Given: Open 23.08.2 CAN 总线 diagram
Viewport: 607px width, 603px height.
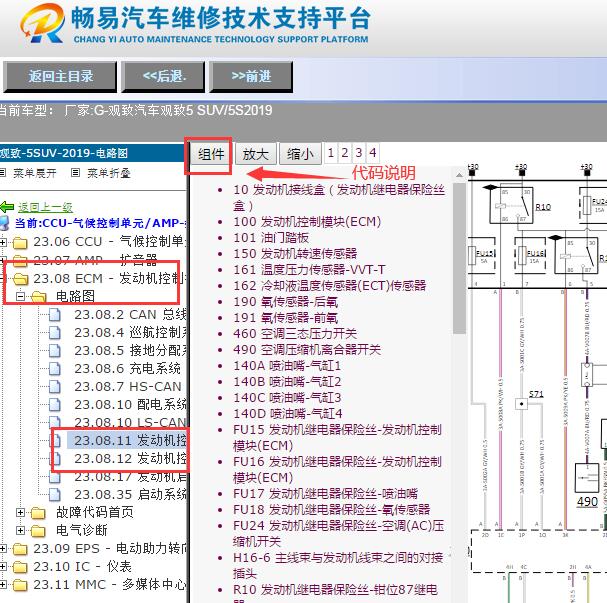Looking at the screenshot, I should pos(130,315).
